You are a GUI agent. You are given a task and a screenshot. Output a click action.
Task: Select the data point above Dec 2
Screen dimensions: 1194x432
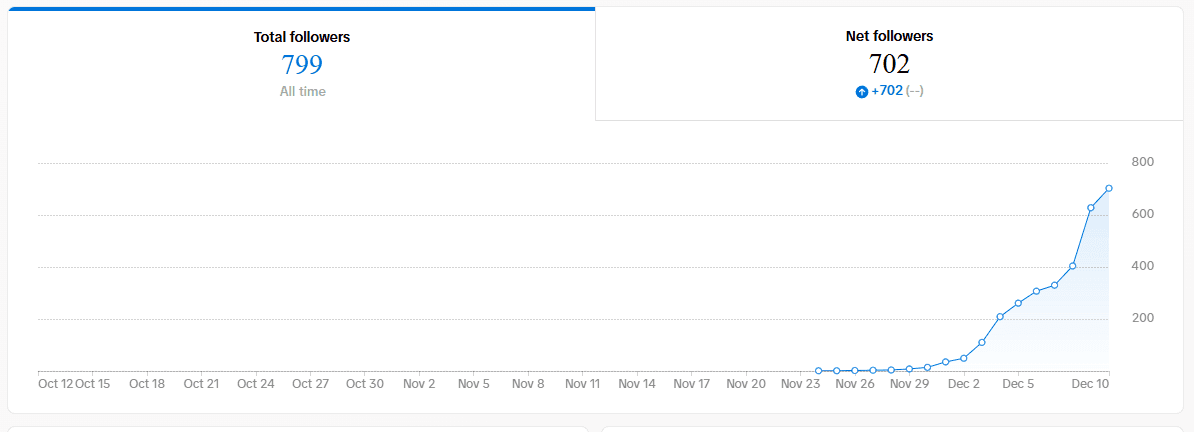[x=964, y=358]
